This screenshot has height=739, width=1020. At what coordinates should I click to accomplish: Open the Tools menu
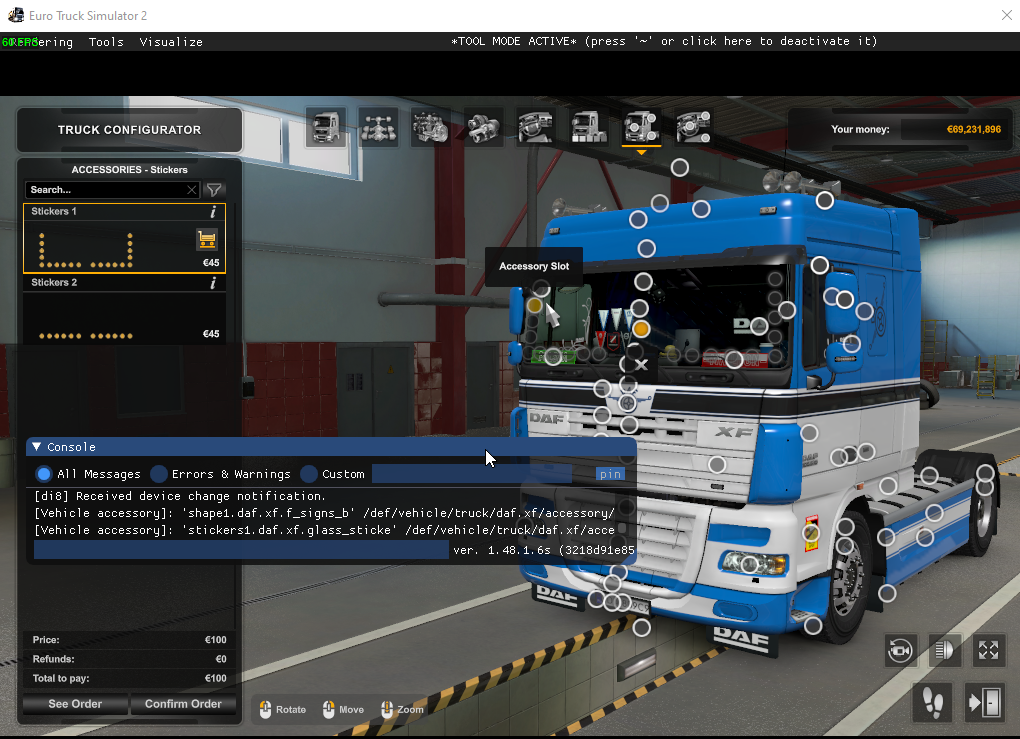tap(106, 42)
